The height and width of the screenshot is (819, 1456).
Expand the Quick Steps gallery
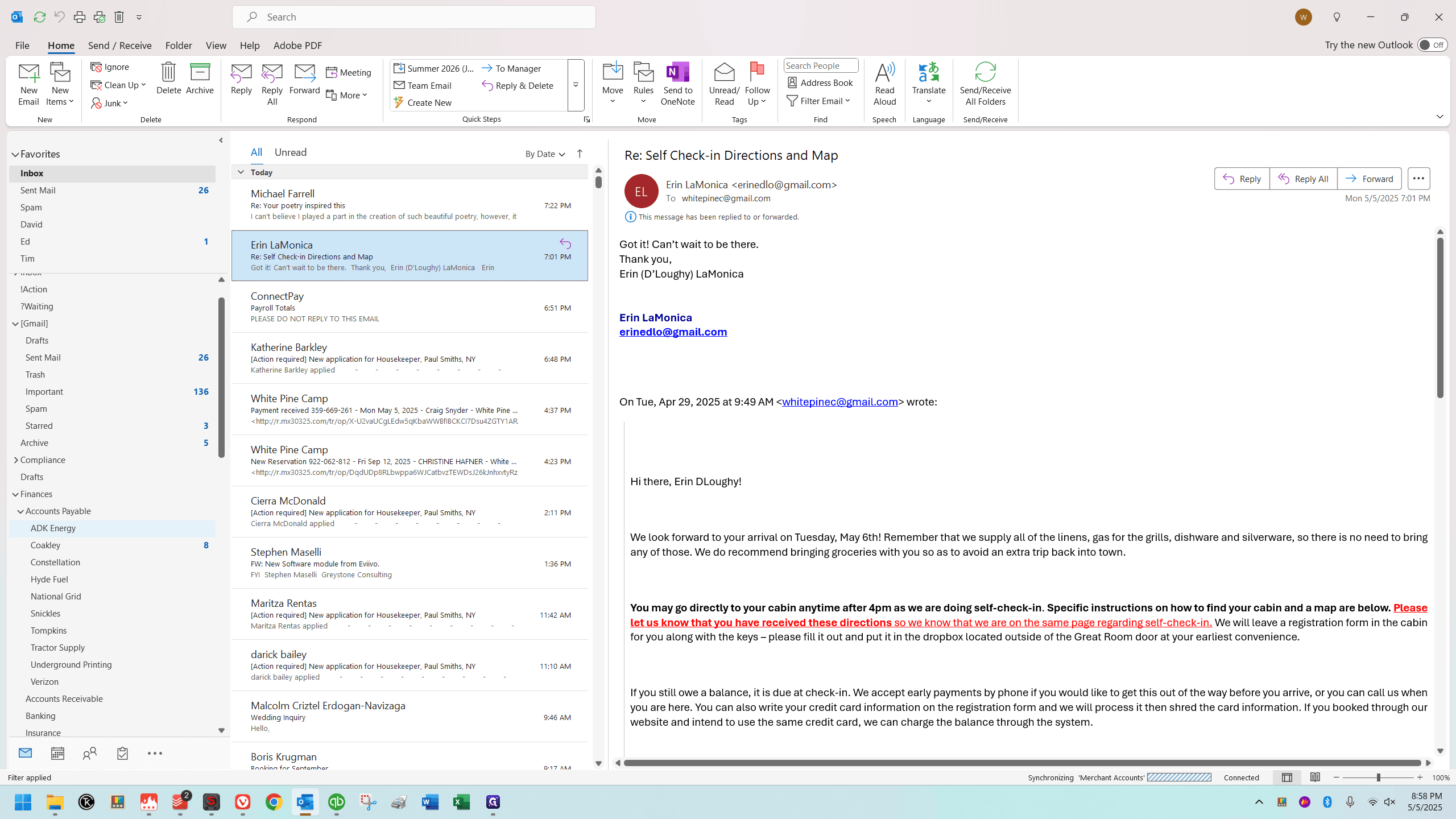(x=576, y=85)
